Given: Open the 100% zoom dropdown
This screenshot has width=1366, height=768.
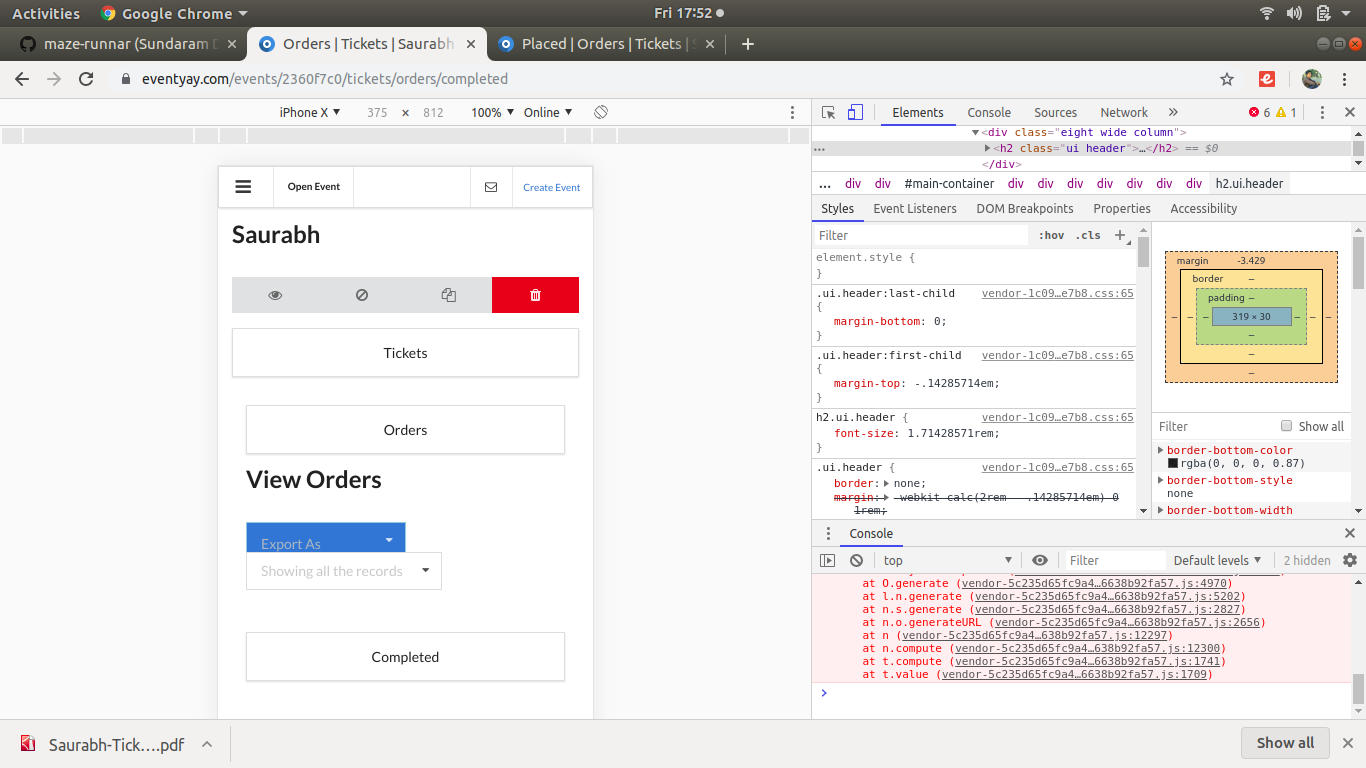Looking at the screenshot, I should click(493, 113).
